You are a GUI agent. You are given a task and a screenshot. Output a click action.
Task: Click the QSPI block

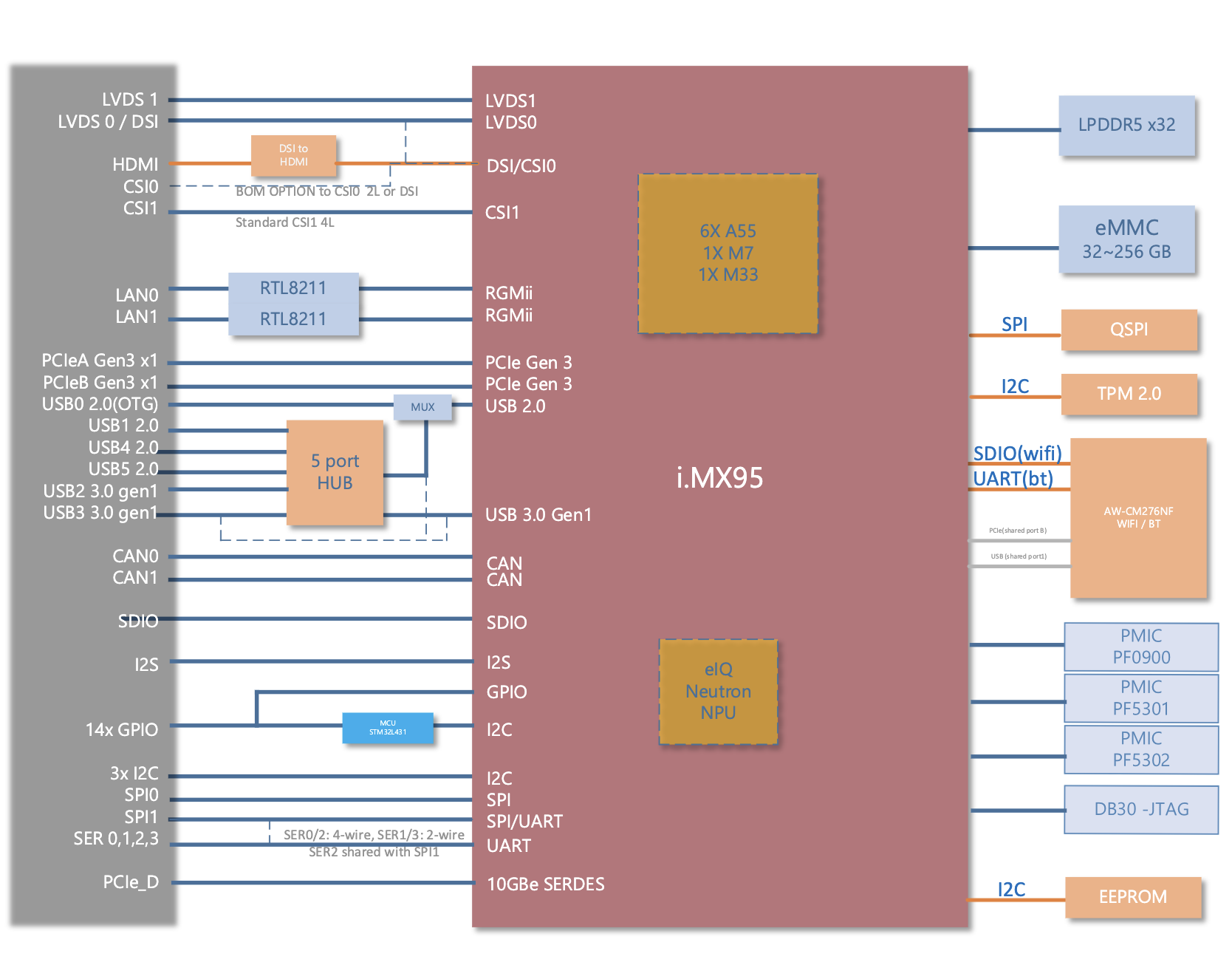tap(1129, 330)
